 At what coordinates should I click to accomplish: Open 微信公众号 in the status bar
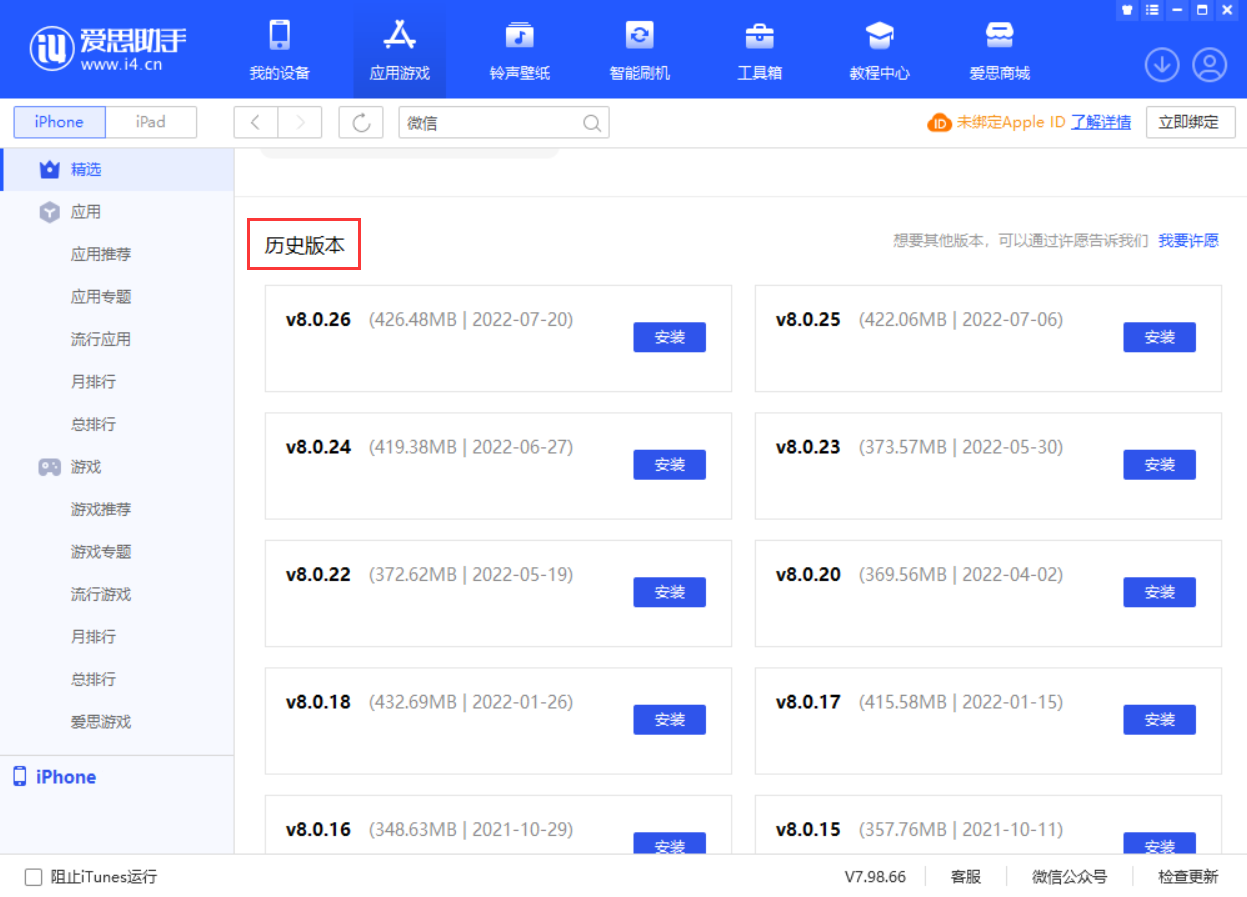[x=1070, y=877]
